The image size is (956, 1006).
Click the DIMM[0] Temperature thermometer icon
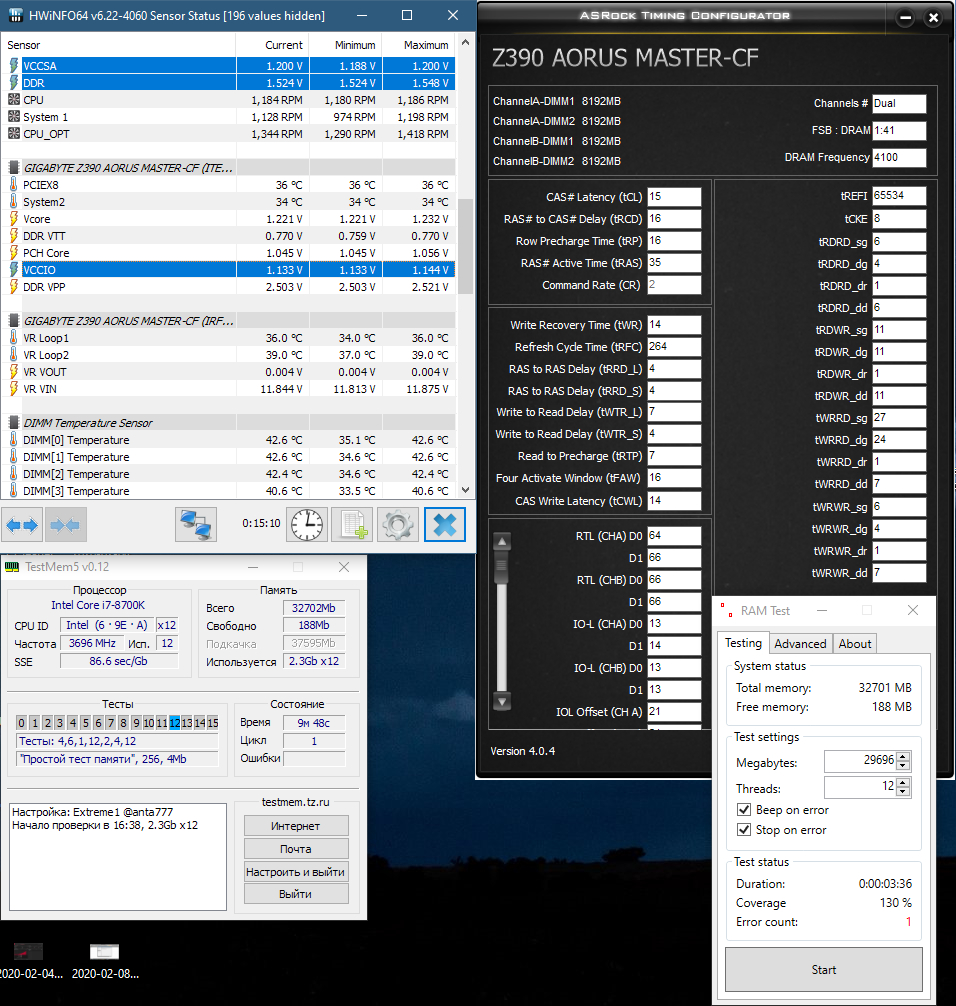coord(13,439)
